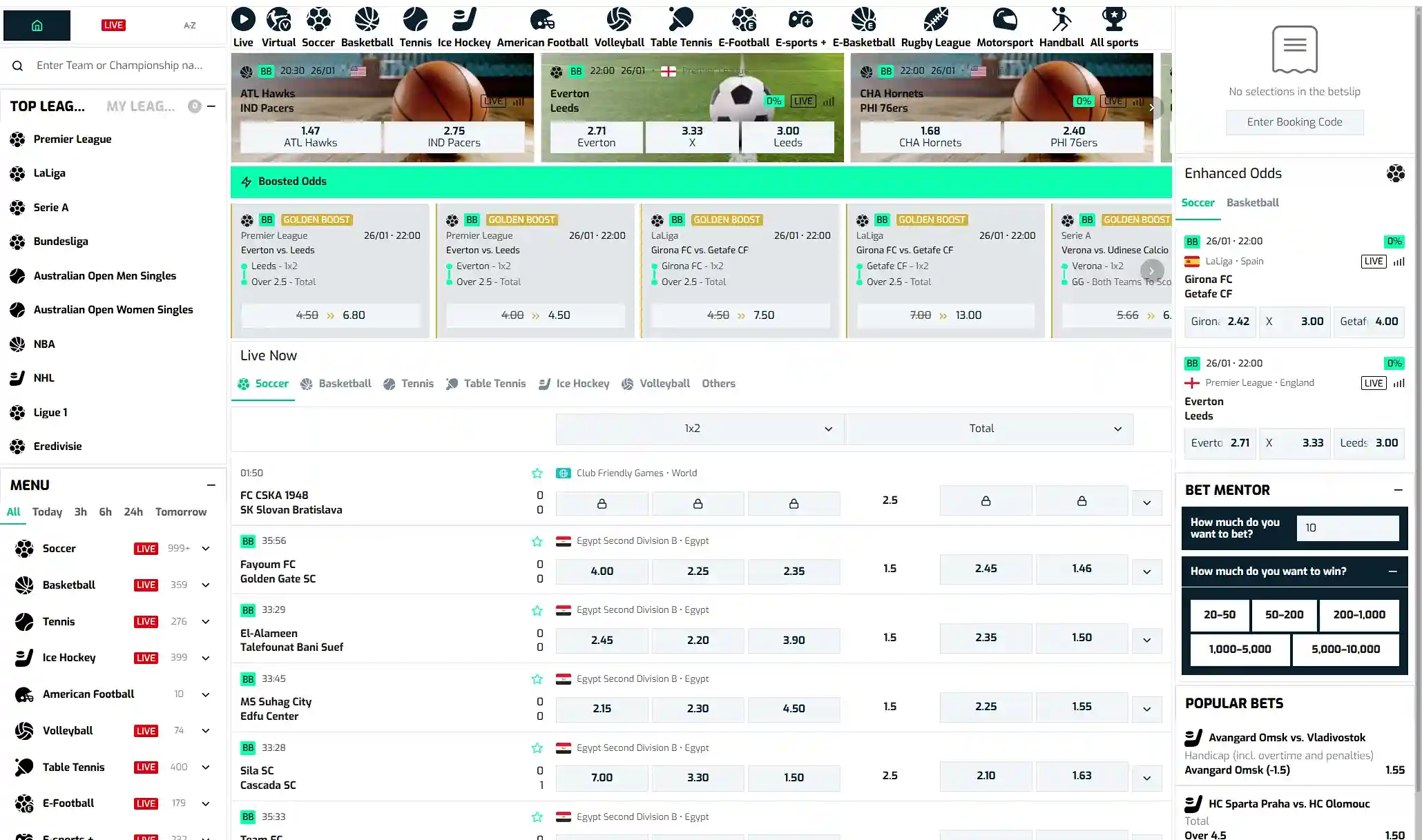Viewport: 1422px width, 840px height.
Task: Expand the MS Suhag City match row
Action: (1146, 709)
